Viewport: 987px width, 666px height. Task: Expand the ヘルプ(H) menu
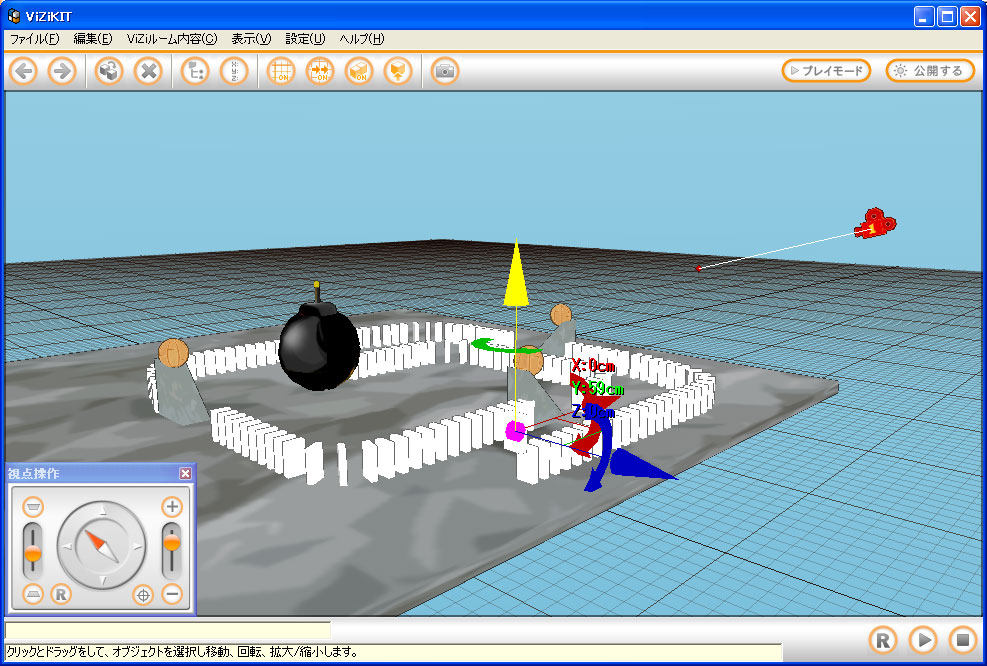(362, 39)
